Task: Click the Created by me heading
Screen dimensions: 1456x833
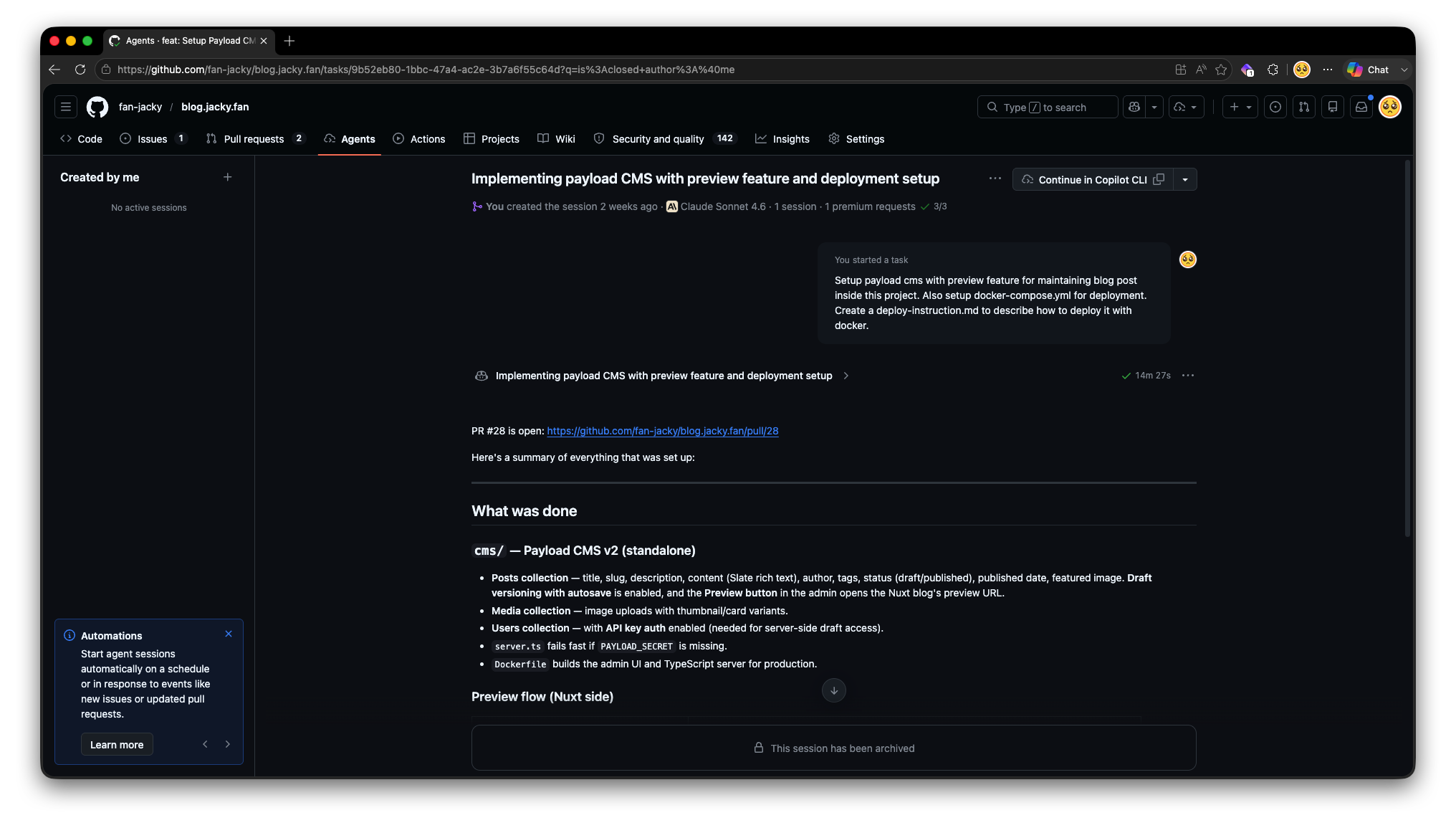Action: click(100, 177)
